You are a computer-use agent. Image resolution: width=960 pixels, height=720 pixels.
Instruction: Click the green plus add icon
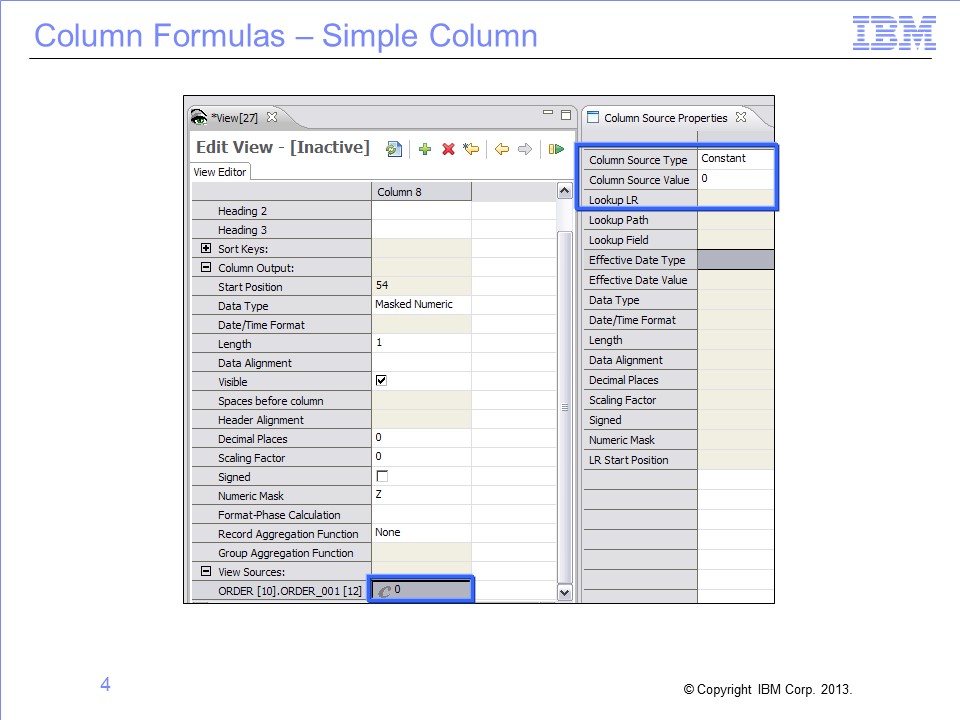[425, 149]
